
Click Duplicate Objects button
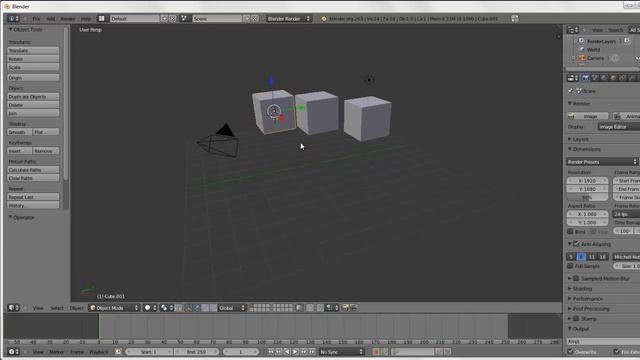pyautogui.click(x=33, y=97)
